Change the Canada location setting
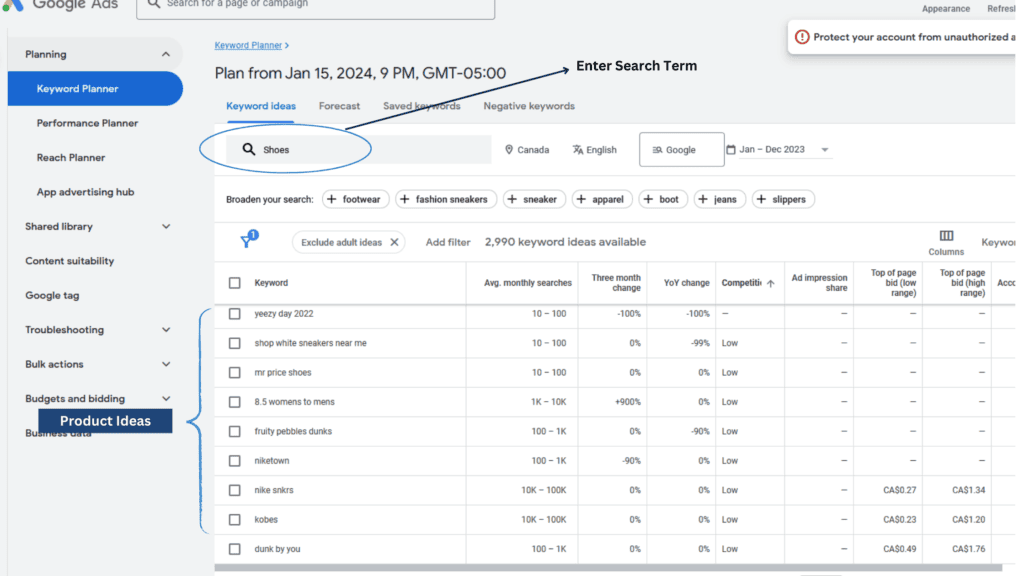The height and width of the screenshot is (576, 1024). [x=527, y=150]
